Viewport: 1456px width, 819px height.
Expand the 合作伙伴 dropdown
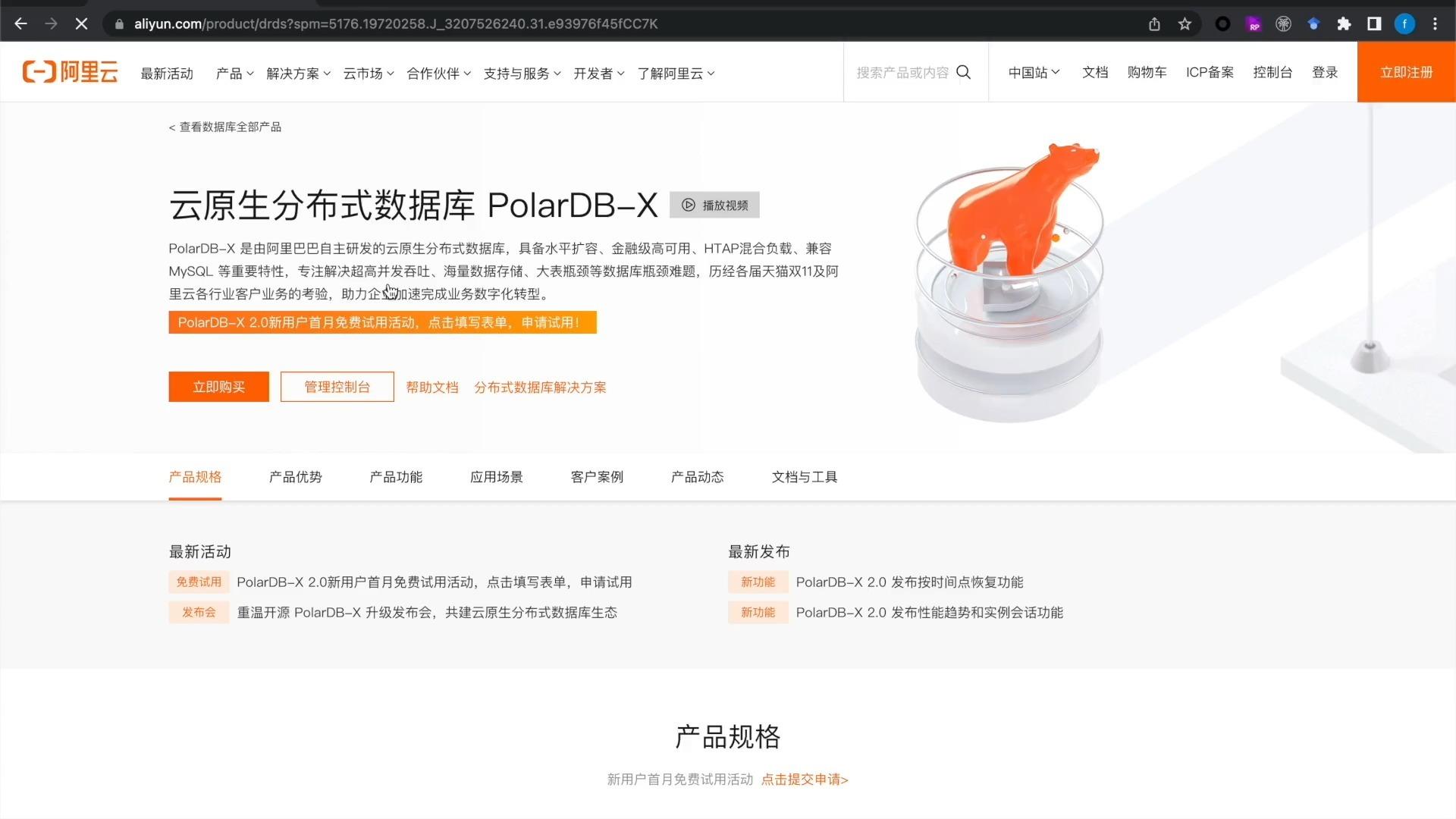[x=438, y=74]
